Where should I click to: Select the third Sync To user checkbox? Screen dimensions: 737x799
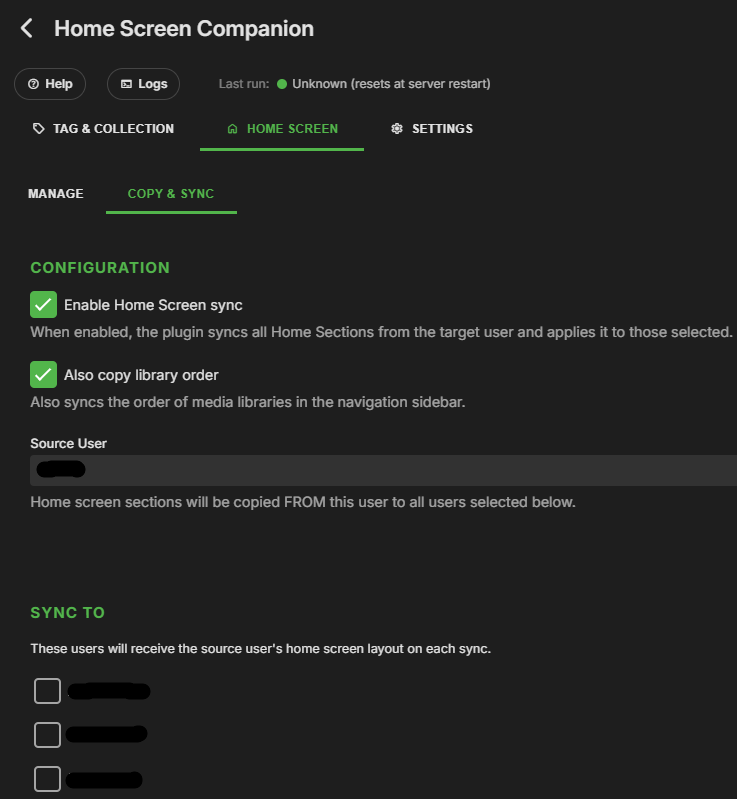tap(47, 778)
